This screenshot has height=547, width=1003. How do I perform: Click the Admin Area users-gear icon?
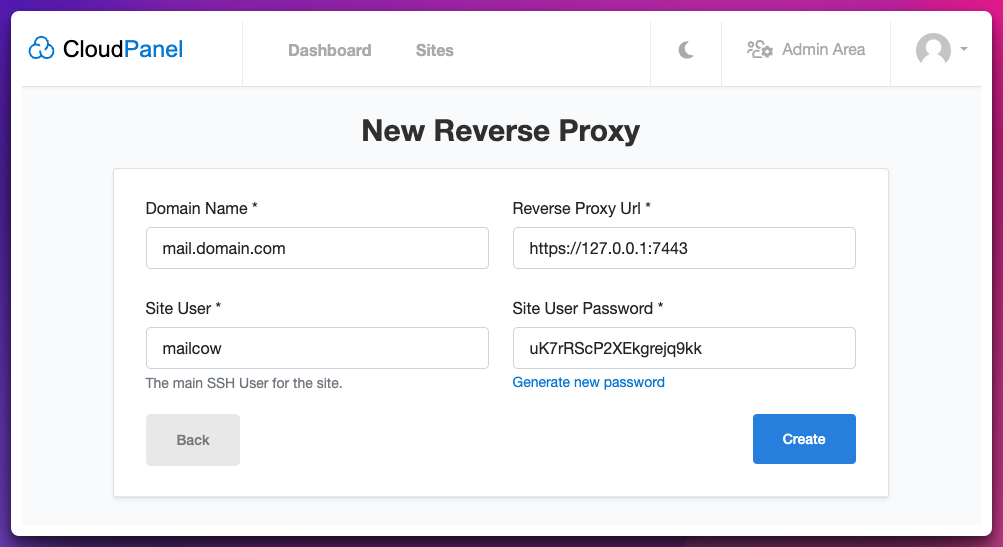760,49
